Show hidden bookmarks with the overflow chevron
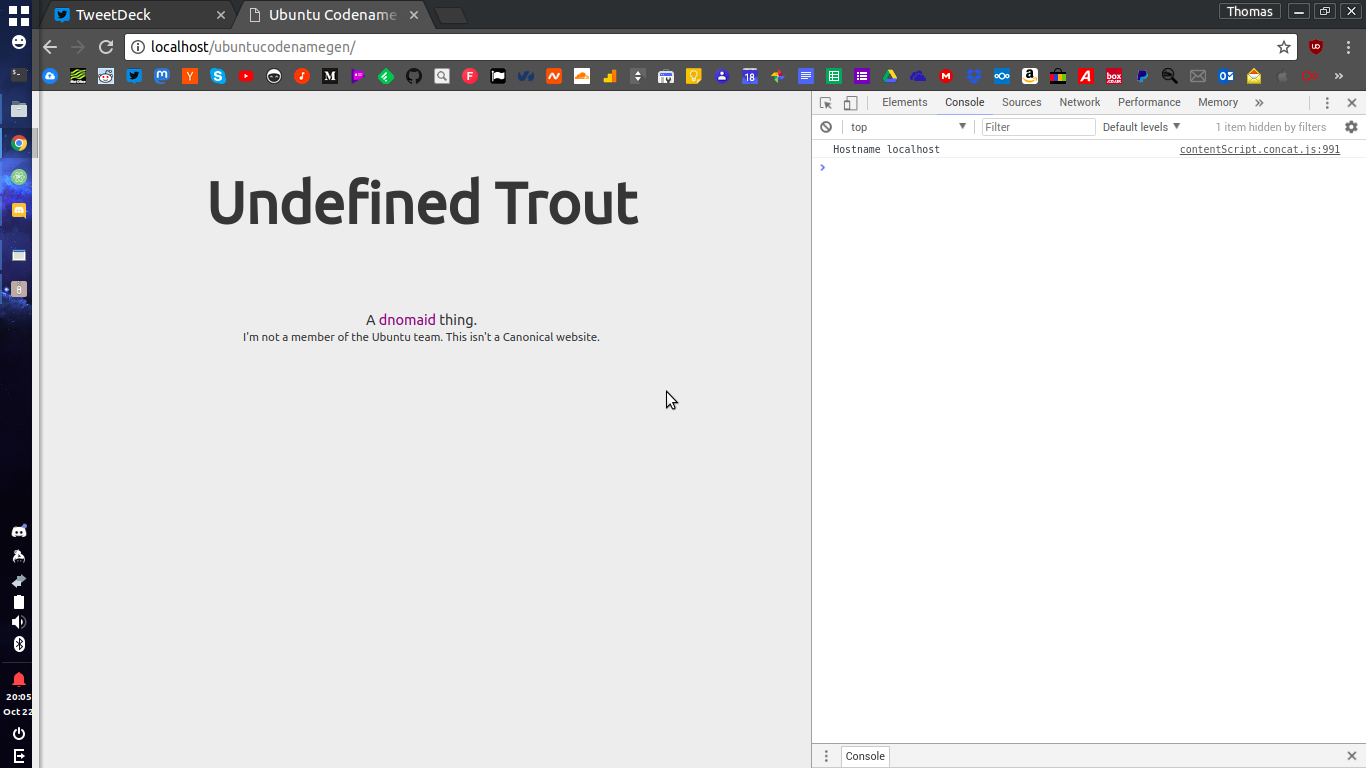The height and width of the screenshot is (768, 1366). click(x=1339, y=76)
